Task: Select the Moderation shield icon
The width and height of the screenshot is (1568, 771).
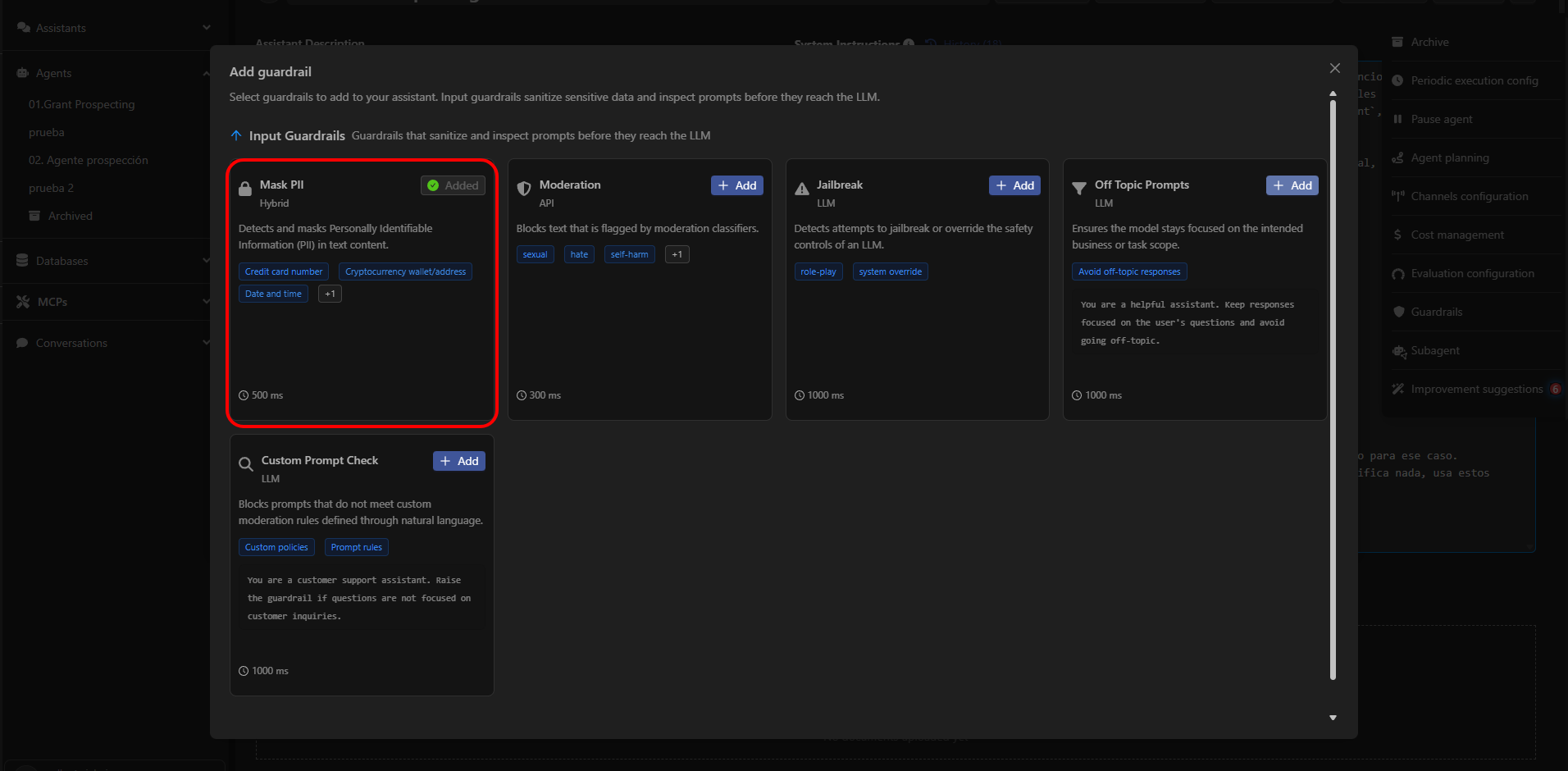Action: pyautogui.click(x=524, y=188)
